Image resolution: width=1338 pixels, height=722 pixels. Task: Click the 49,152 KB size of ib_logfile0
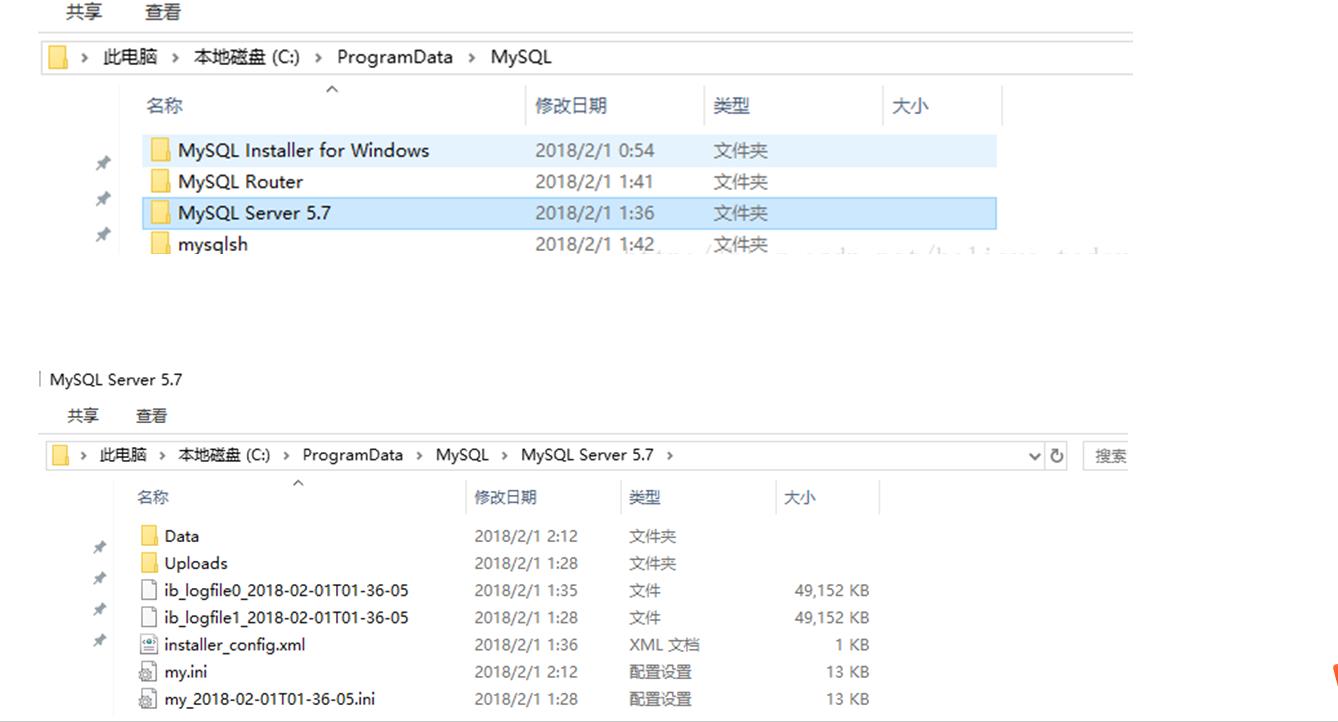tap(832, 590)
